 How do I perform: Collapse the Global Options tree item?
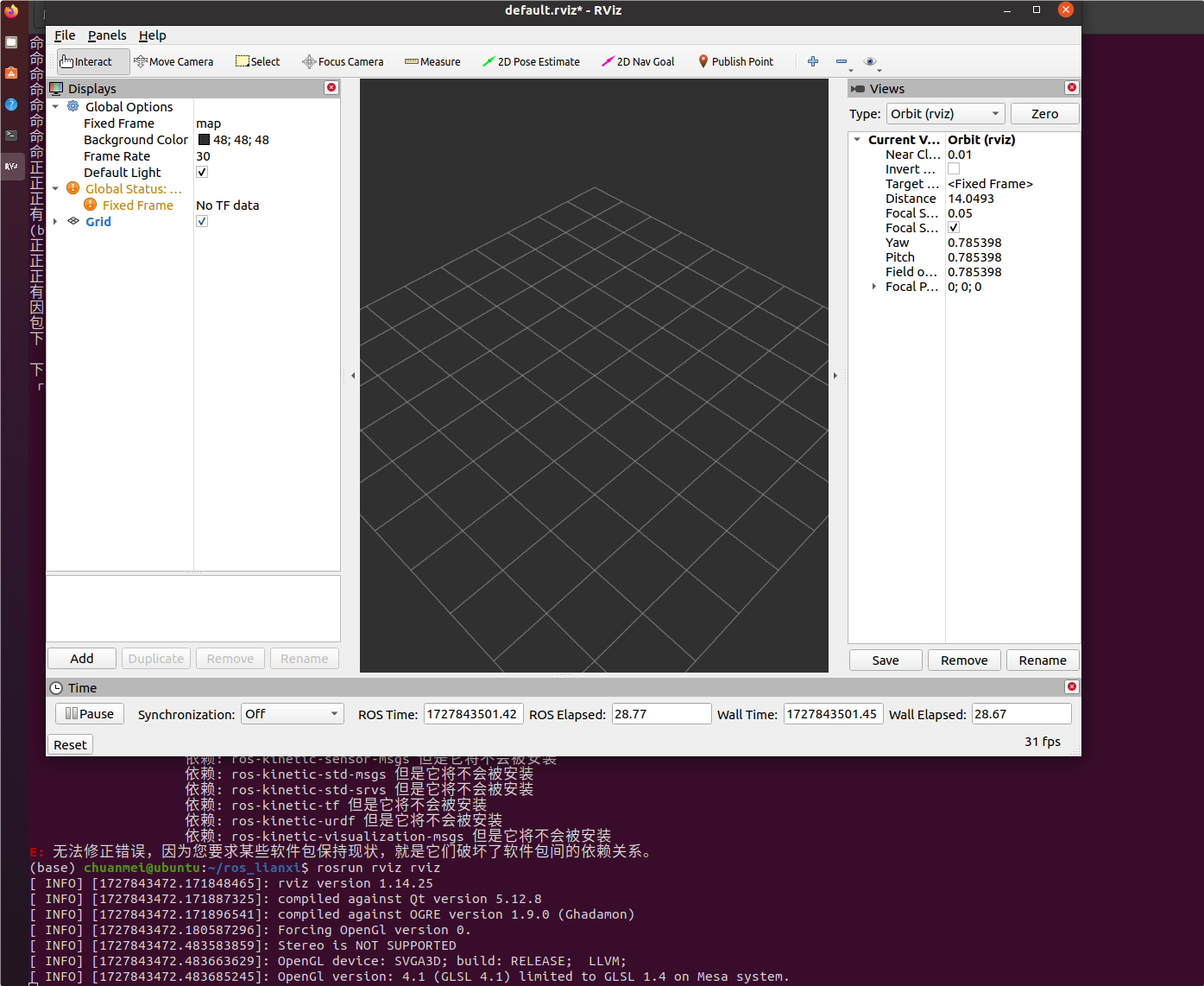click(55, 106)
